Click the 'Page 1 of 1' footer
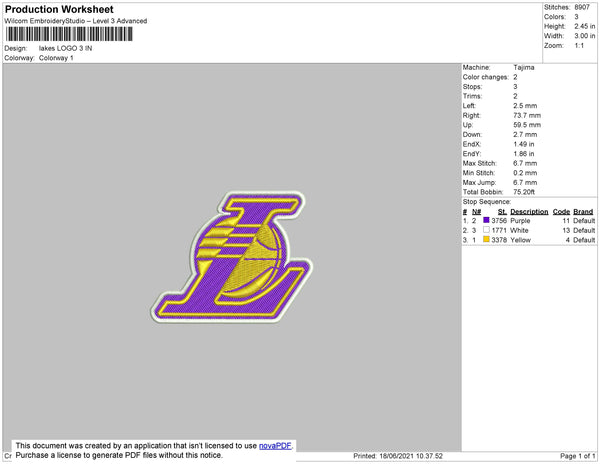 (x=577, y=456)
